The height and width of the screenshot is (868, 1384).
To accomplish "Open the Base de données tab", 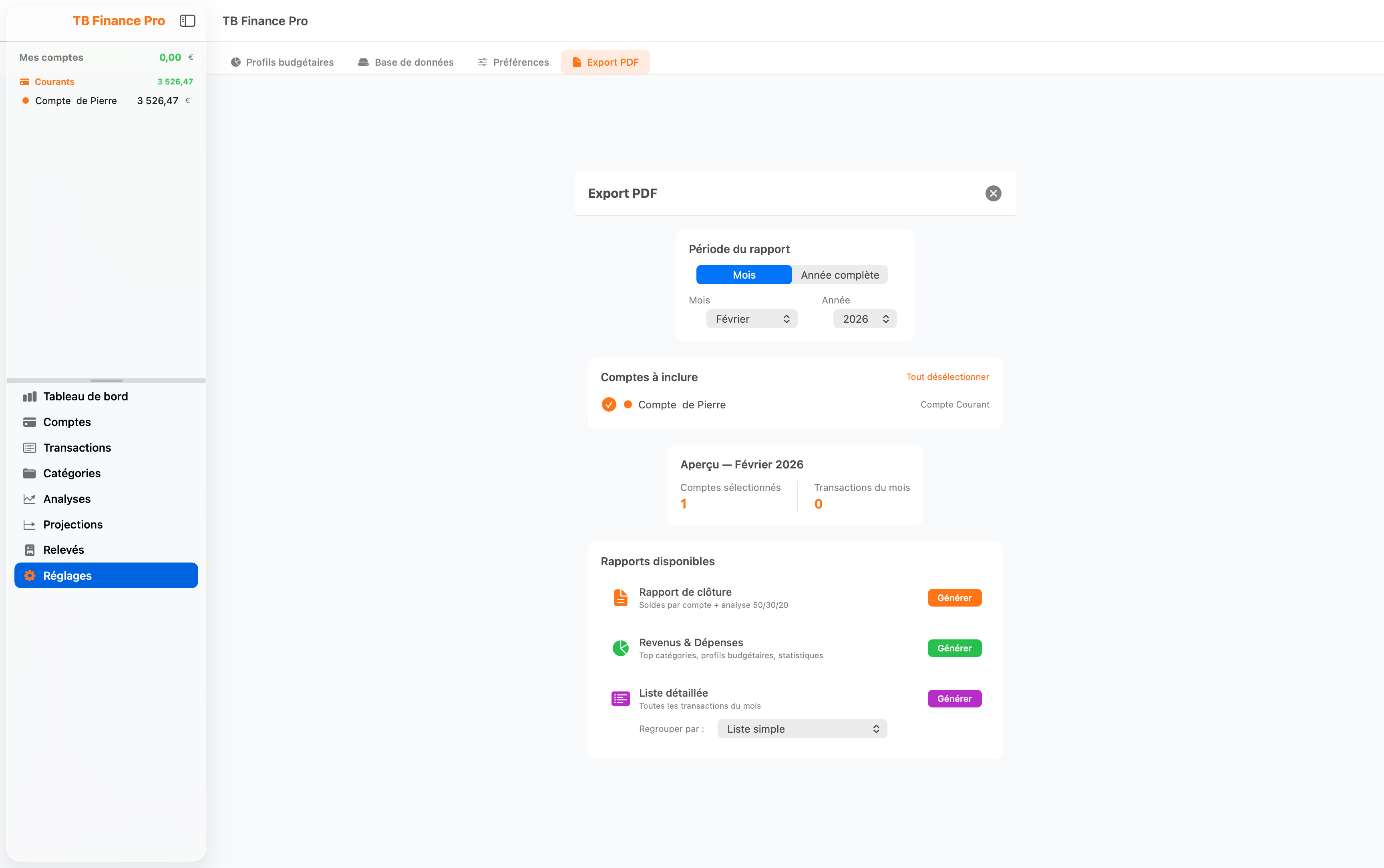I will (x=406, y=62).
